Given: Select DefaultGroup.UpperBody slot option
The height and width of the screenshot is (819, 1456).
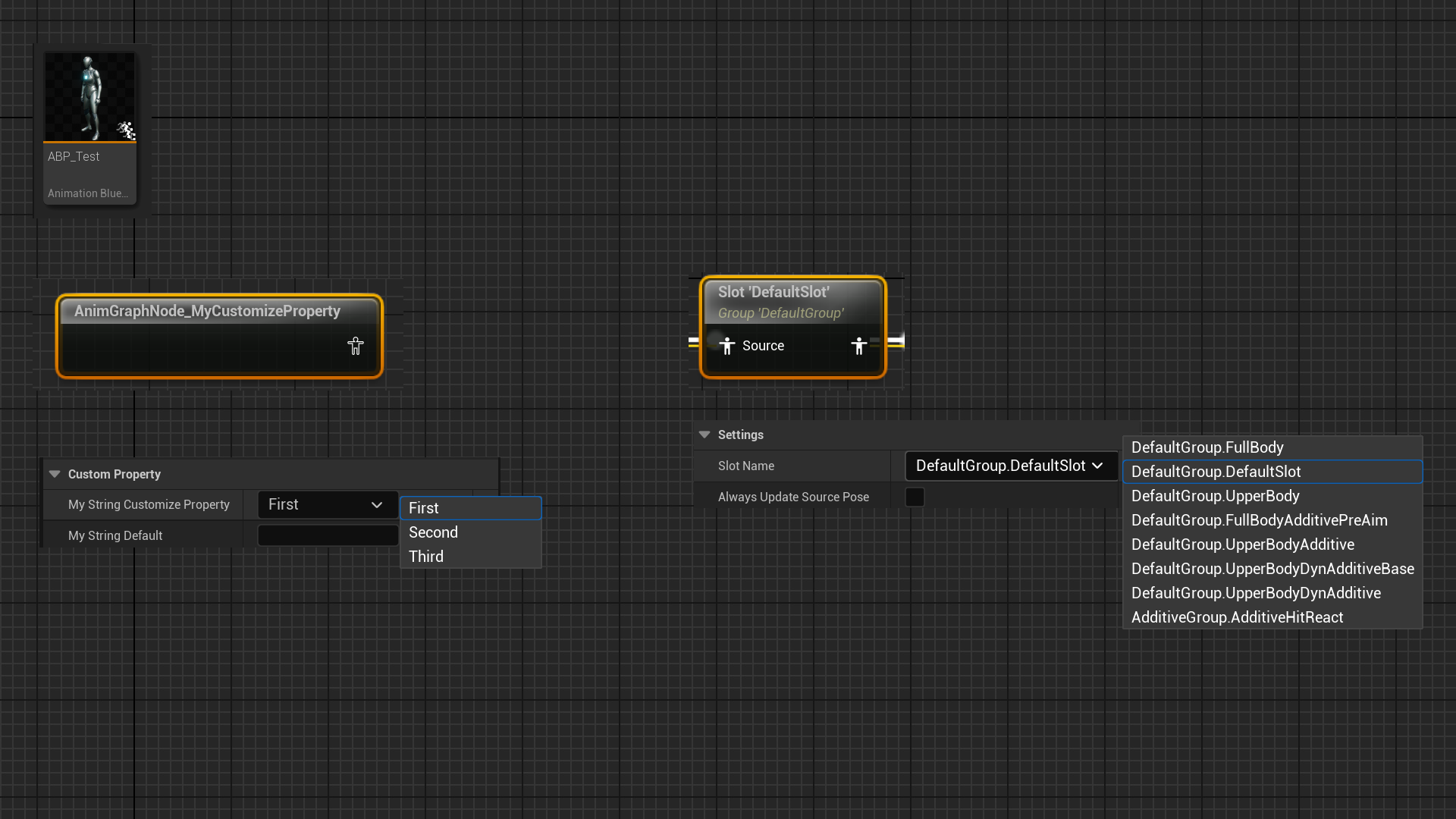Looking at the screenshot, I should click(1215, 496).
